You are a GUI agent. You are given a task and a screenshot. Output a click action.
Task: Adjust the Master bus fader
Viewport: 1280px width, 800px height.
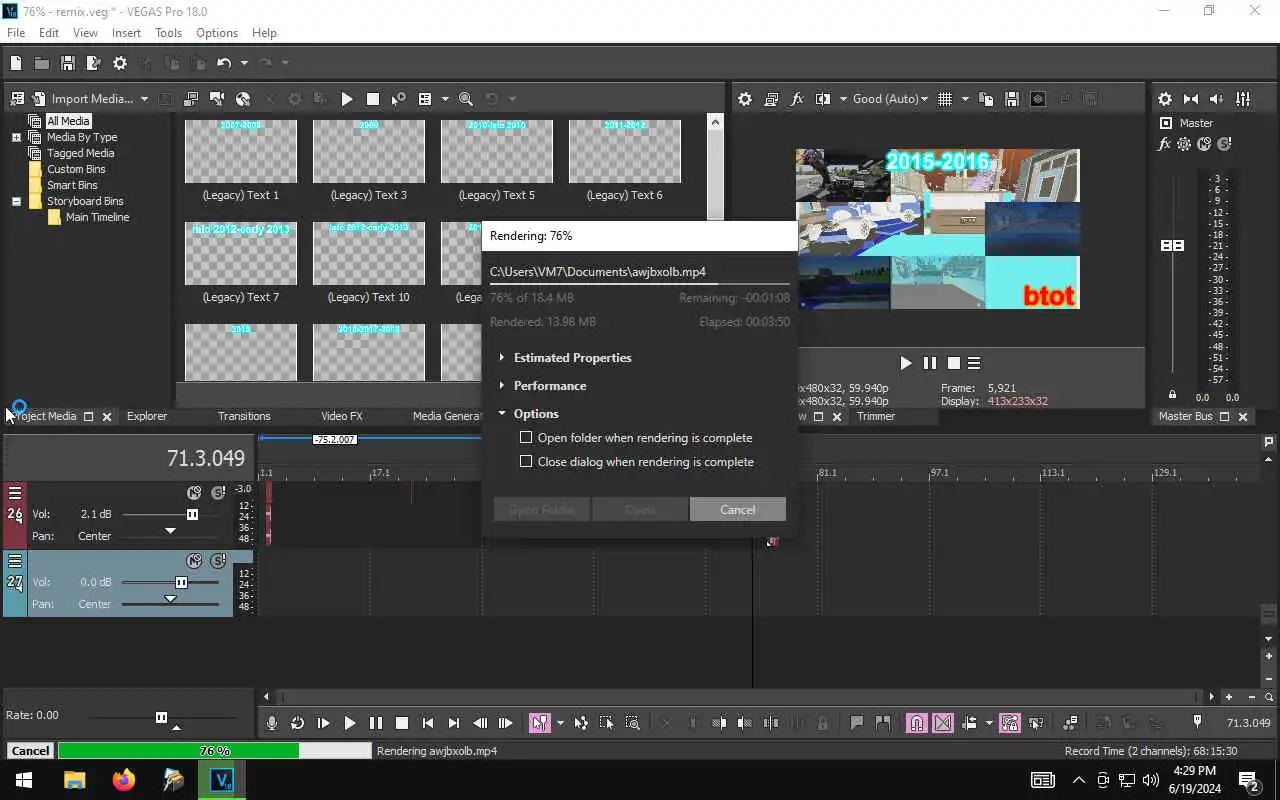click(x=1172, y=245)
